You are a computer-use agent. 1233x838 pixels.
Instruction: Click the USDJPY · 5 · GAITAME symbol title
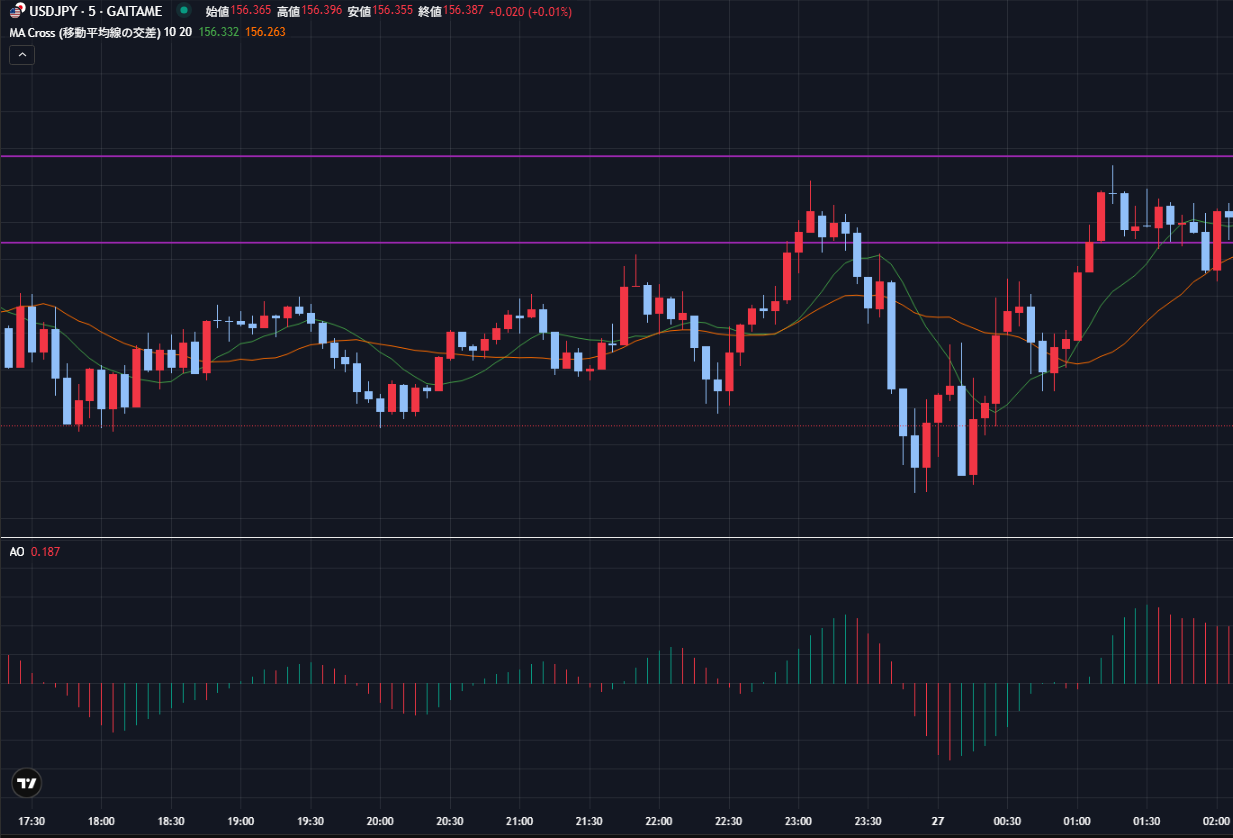[x=96, y=10]
